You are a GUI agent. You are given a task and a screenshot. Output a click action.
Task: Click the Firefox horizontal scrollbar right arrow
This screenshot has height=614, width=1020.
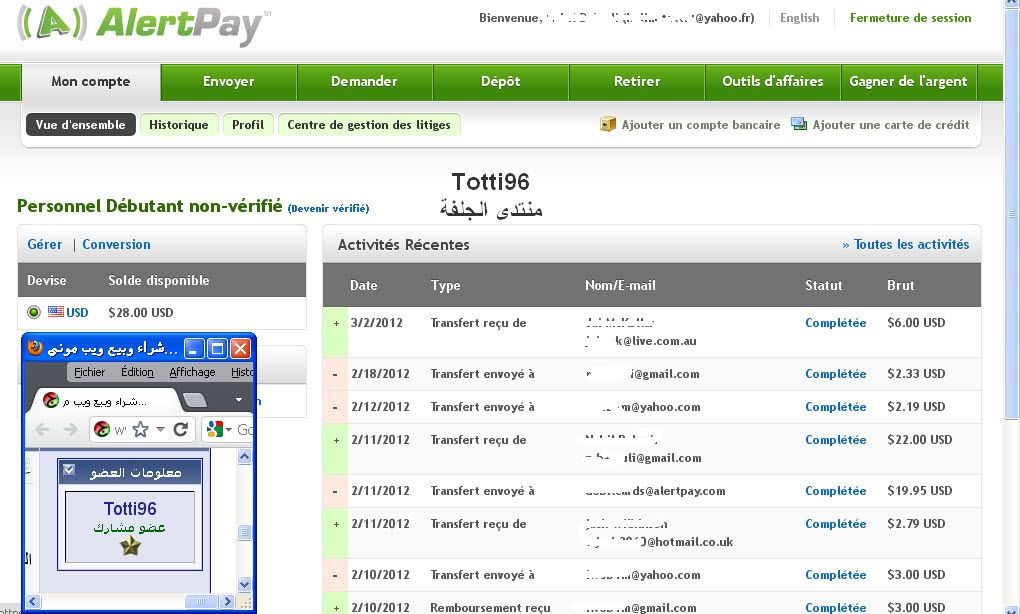click(226, 602)
